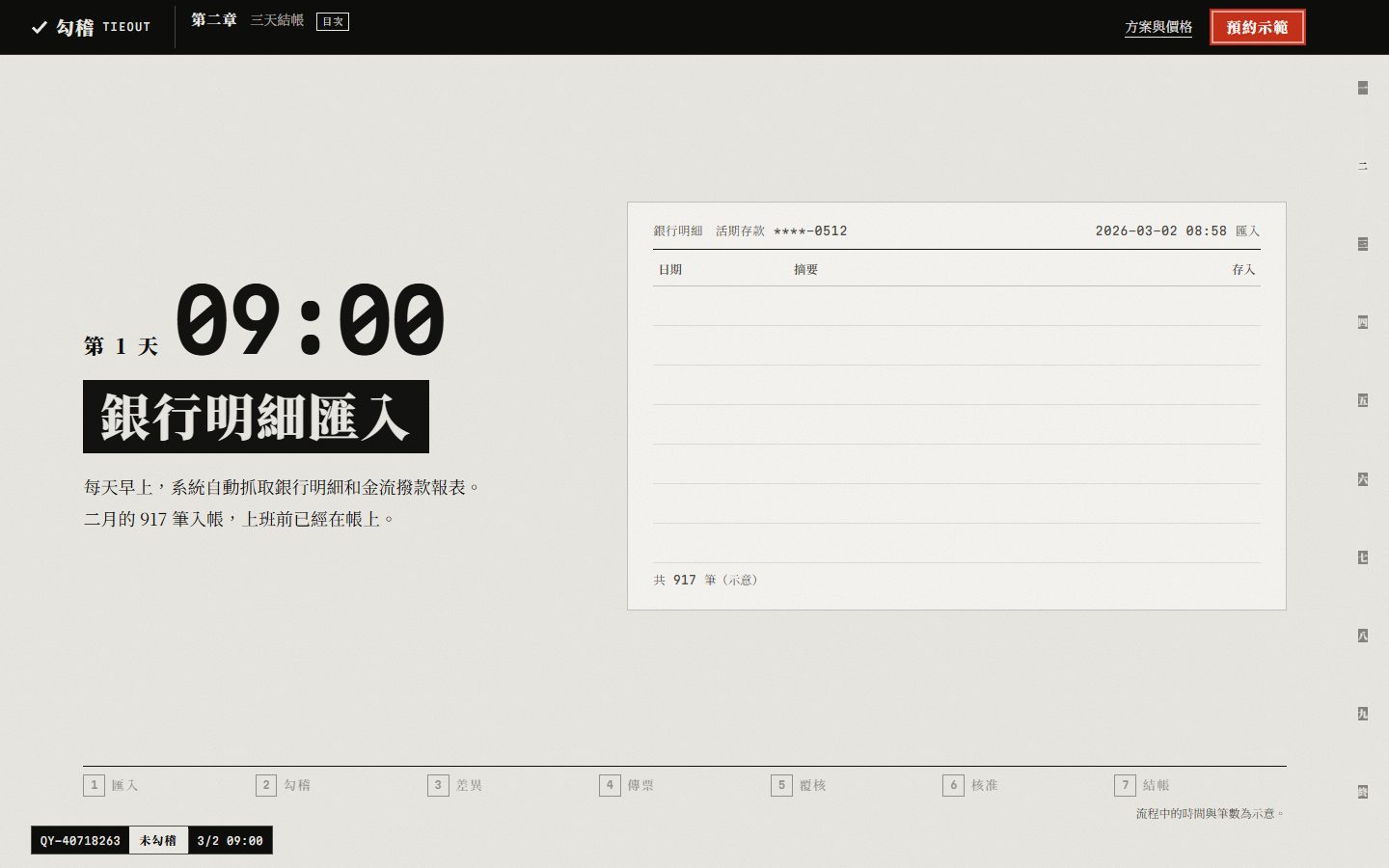Click the 共 917 筆 total count
The width and height of the screenshot is (1389, 868).
[x=706, y=580]
